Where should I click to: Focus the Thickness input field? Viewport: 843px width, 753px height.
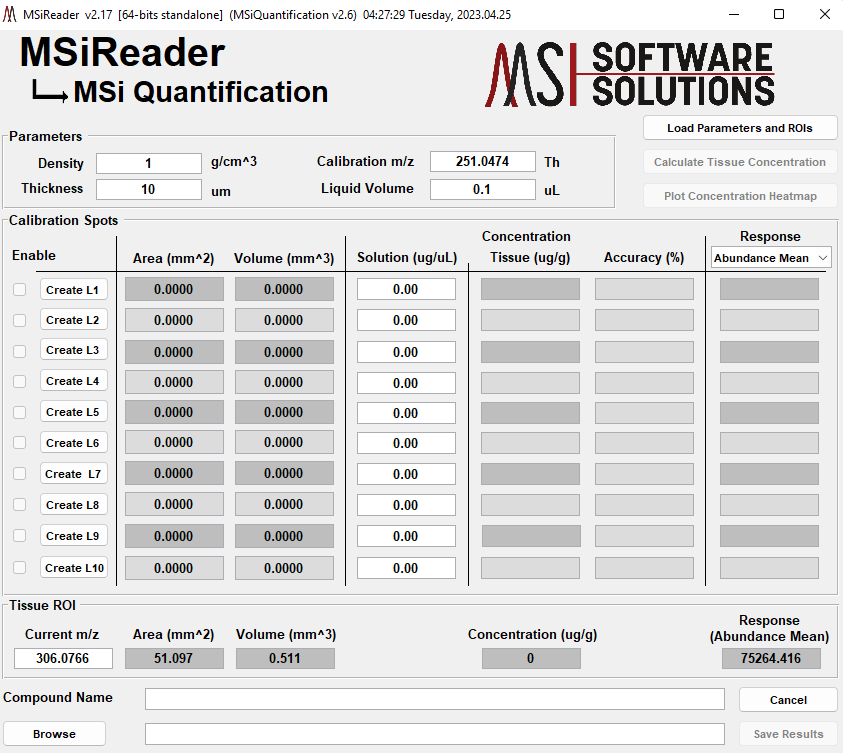point(149,189)
